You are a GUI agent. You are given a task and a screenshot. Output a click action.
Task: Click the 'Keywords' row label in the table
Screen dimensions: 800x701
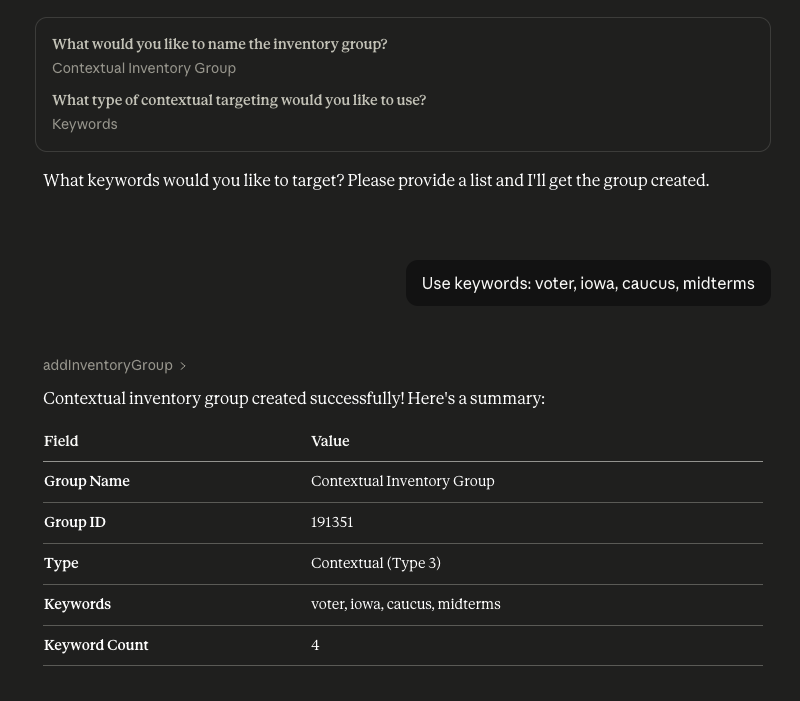click(x=78, y=604)
